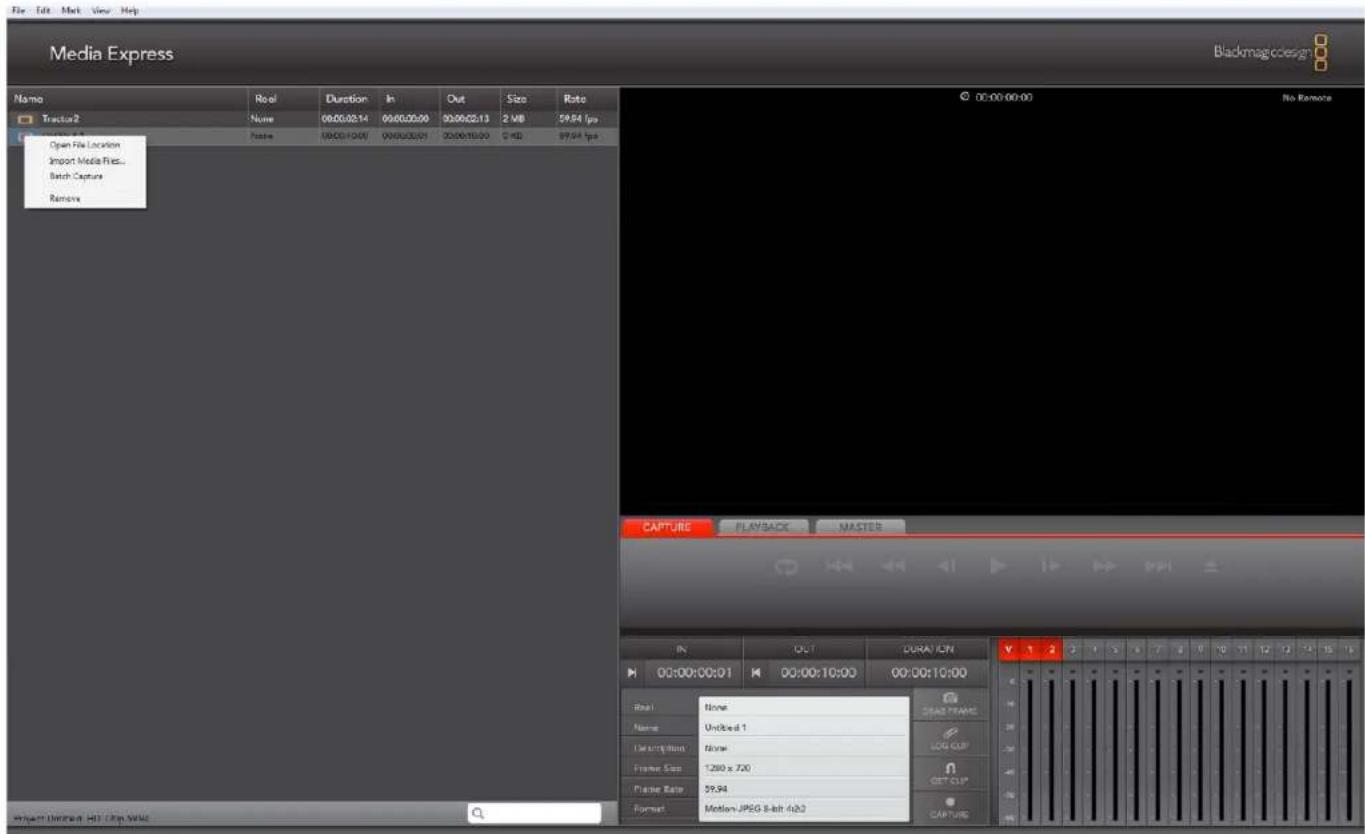Click the Blackmagicdesign logo
This screenshot has width=1365, height=834.
point(1271,53)
